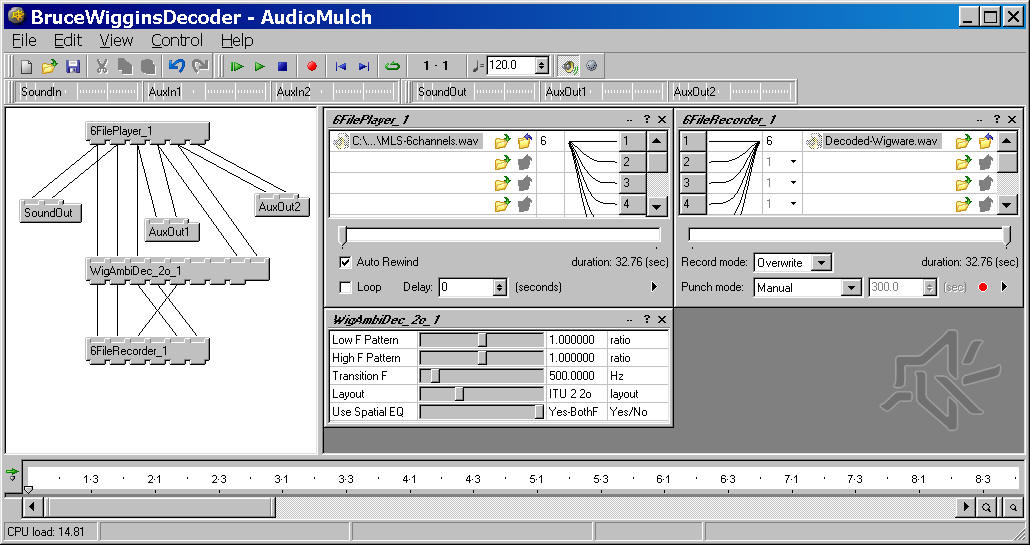This screenshot has width=1030, height=545.
Task: Open the View menu
Action: tap(116, 41)
